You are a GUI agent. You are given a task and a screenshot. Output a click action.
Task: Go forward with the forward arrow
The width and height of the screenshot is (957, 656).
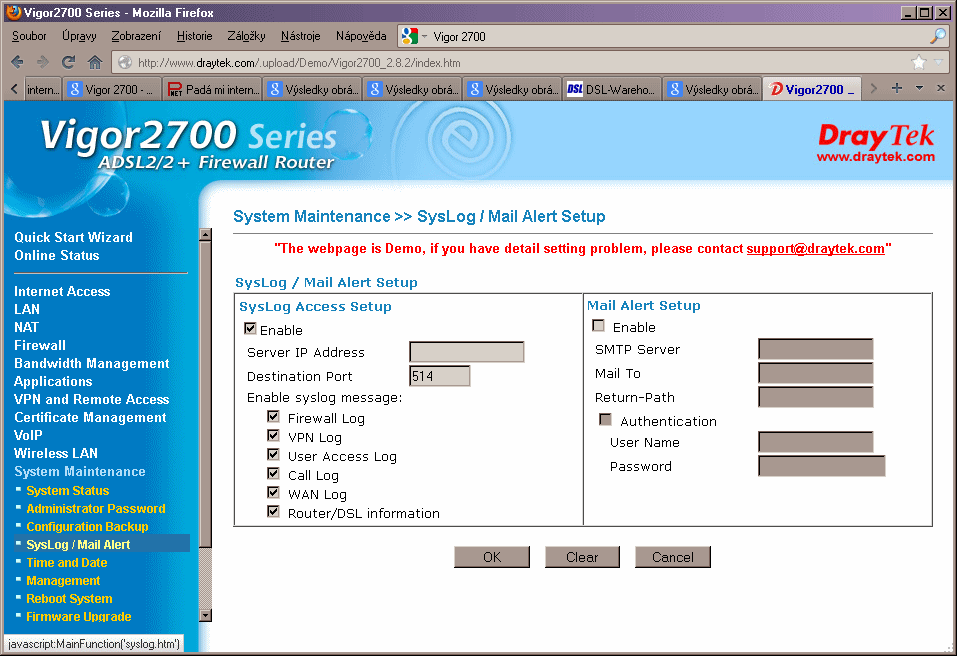pos(43,62)
